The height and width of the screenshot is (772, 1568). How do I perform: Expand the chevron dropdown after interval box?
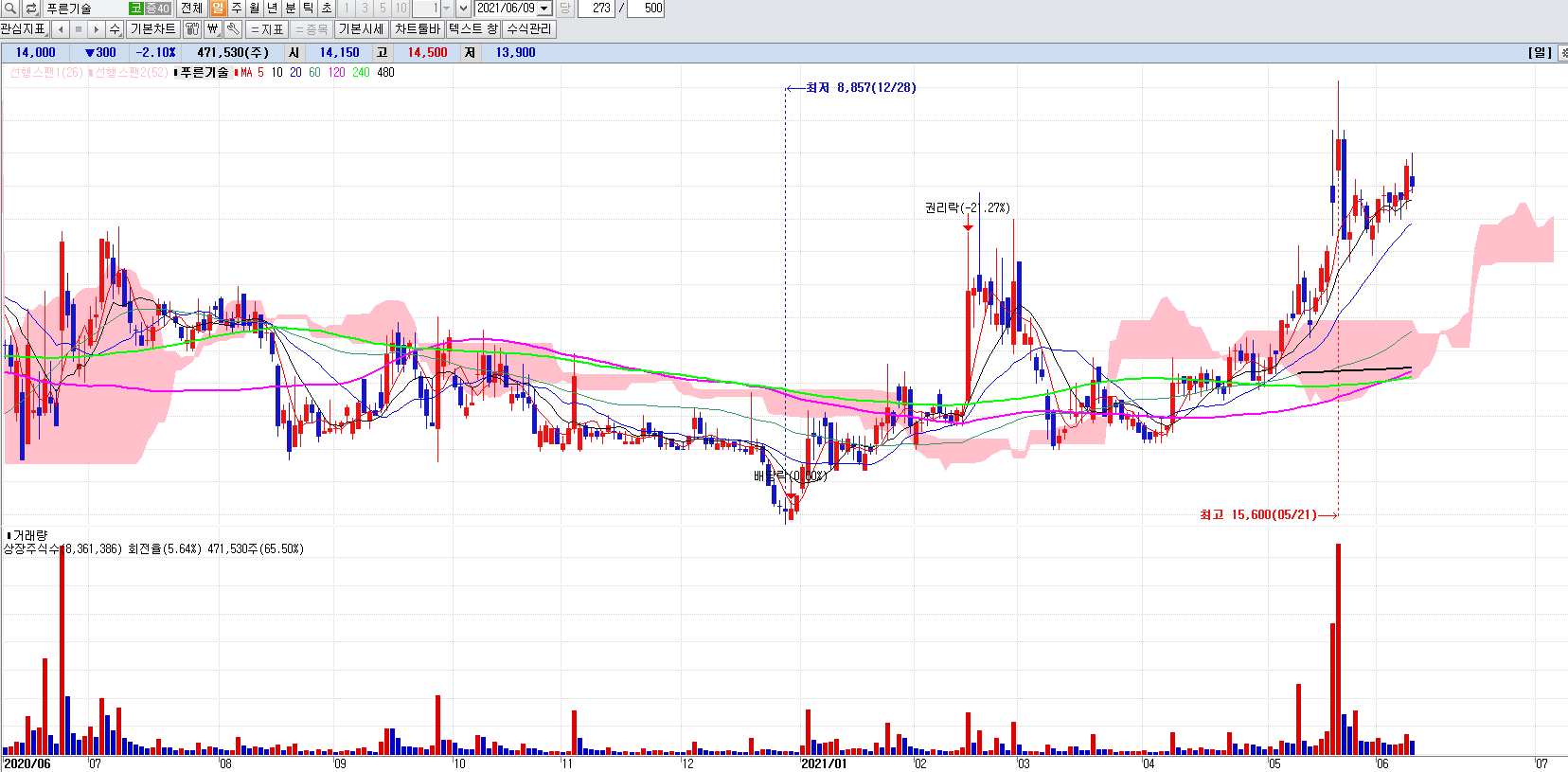[463, 9]
